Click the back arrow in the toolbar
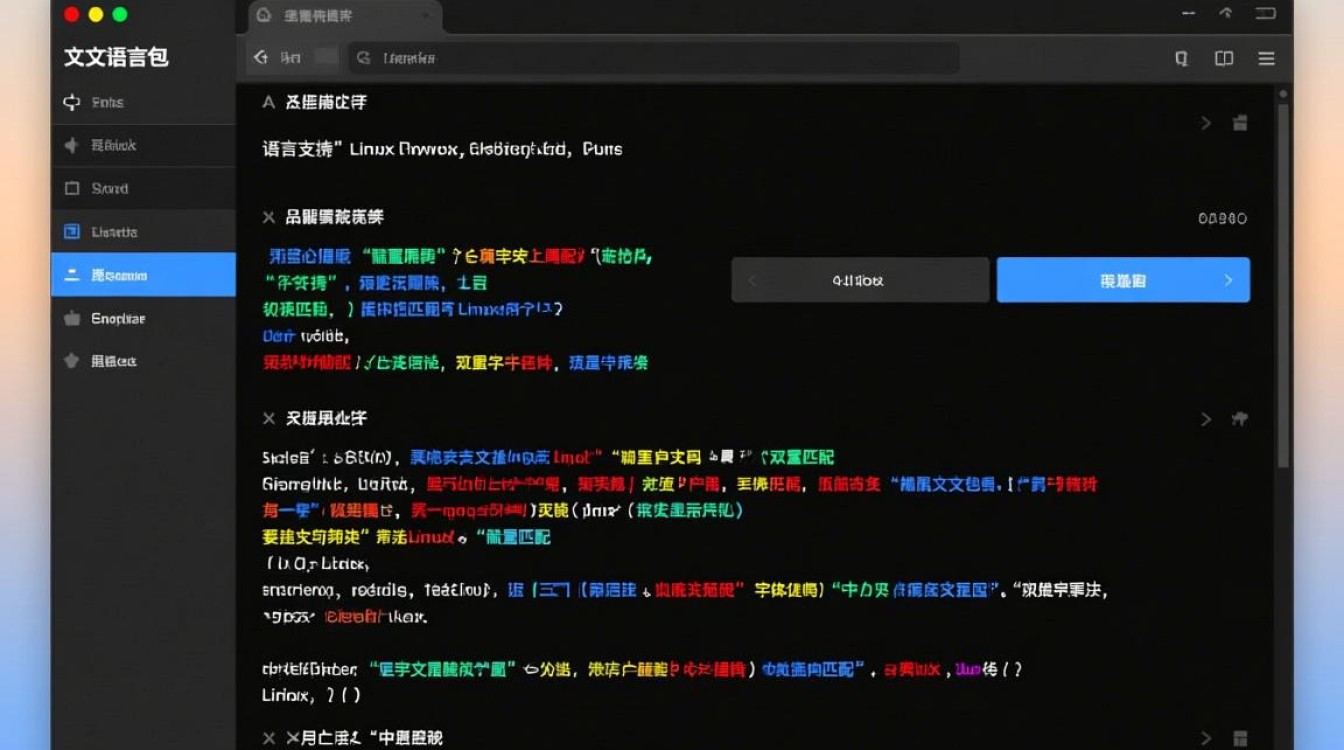Image resolution: width=1344 pixels, height=750 pixels. (260, 58)
